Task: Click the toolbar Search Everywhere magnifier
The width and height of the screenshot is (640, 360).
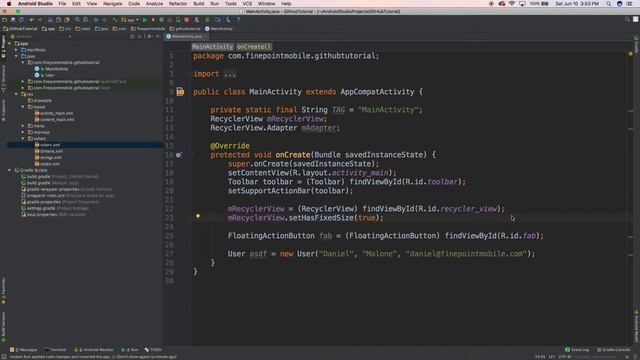Action: point(627,19)
